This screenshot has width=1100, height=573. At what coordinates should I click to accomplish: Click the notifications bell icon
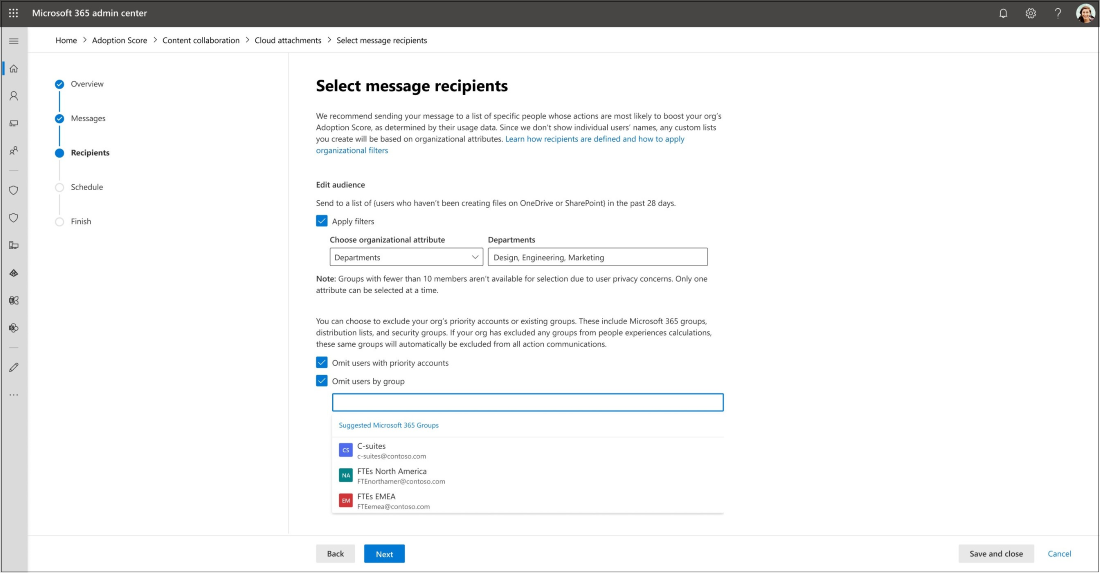pyautogui.click(x=1004, y=13)
